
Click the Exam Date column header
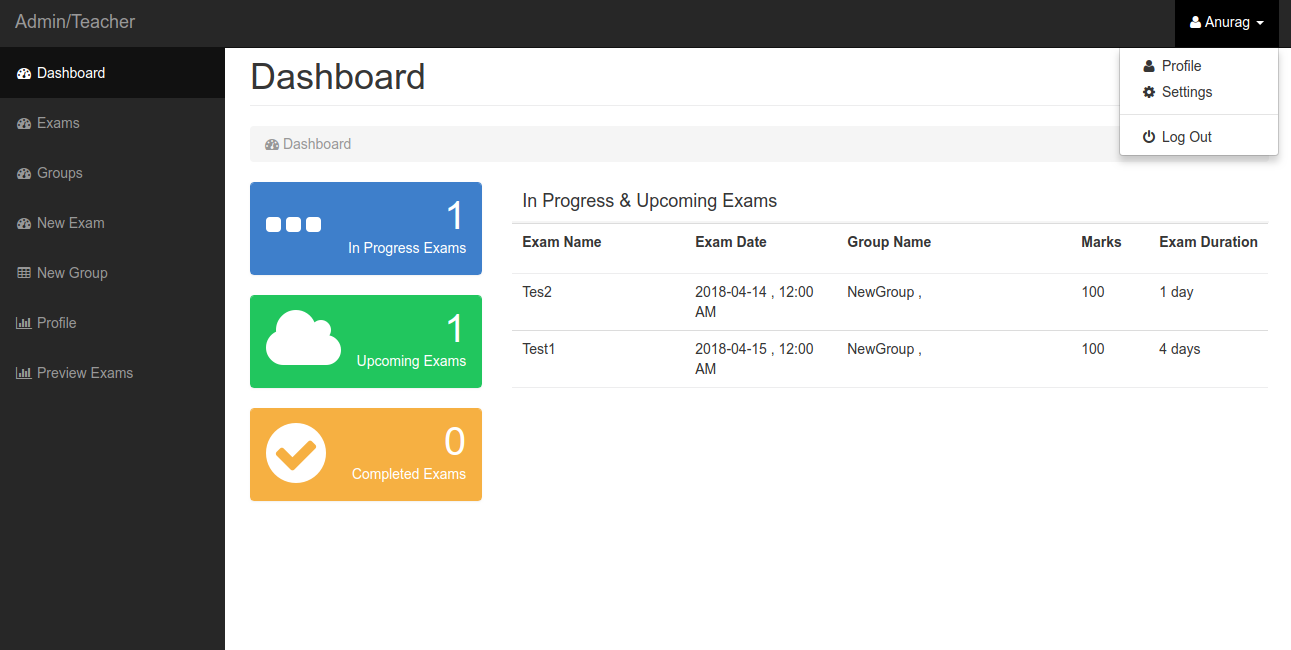[x=731, y=242]
